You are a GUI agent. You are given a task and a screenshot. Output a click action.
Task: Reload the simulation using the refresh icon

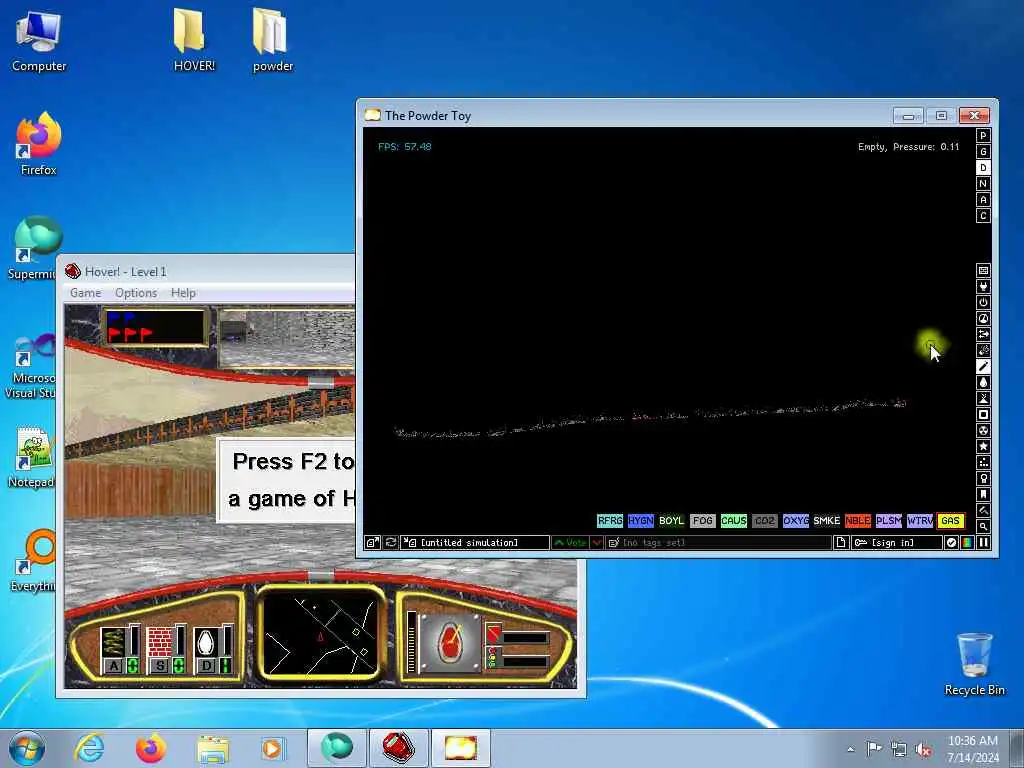(x=391, y=543)
